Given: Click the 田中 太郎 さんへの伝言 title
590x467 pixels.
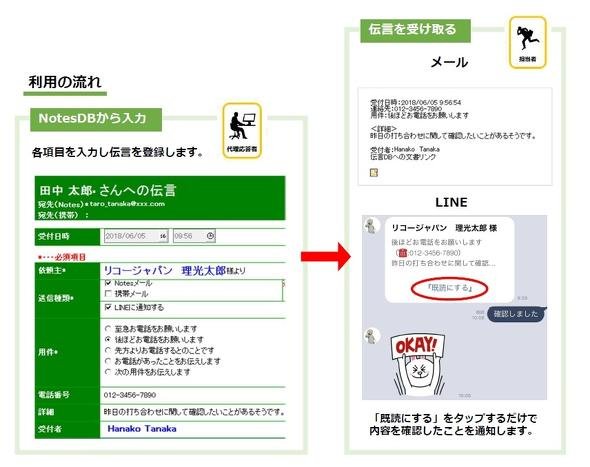Looking at the screenshot, I should pos(108,190).
